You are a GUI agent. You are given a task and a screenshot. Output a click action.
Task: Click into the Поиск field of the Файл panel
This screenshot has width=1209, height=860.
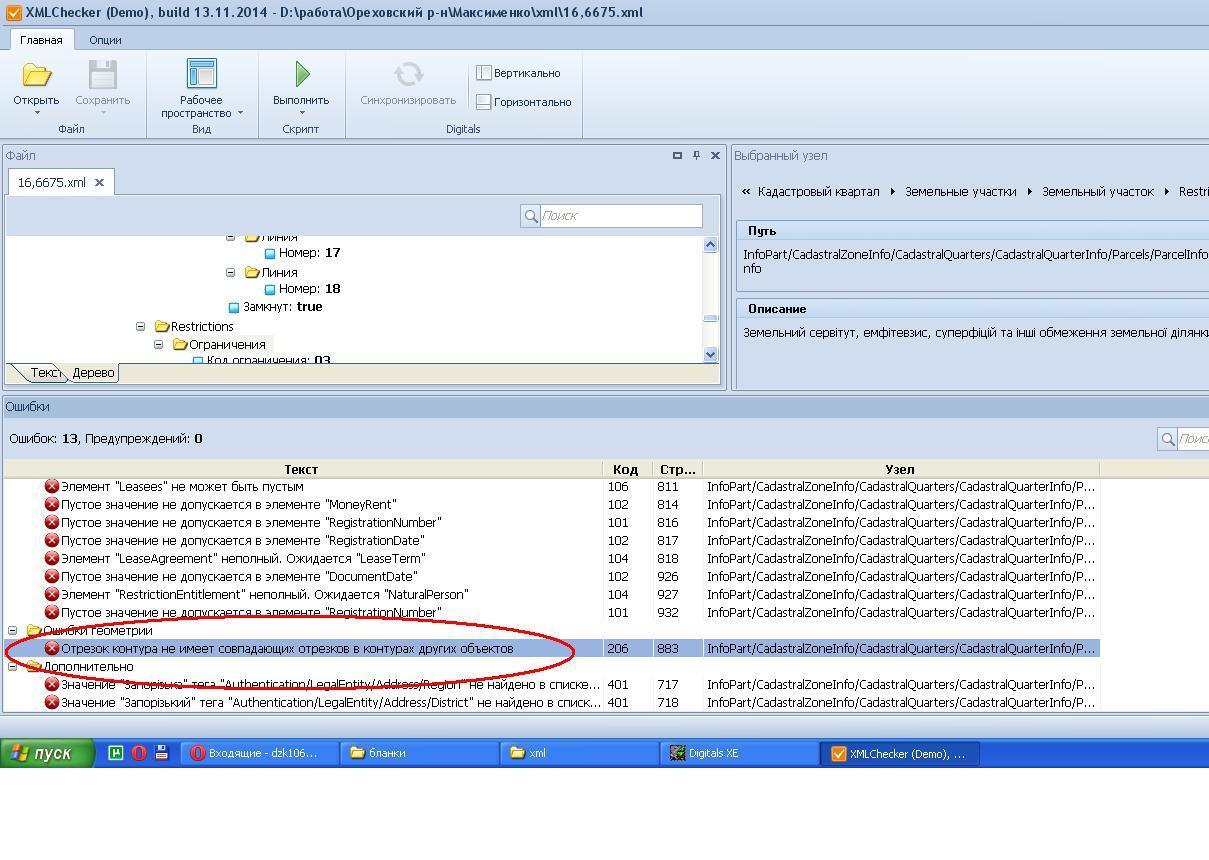click(620, 216)
